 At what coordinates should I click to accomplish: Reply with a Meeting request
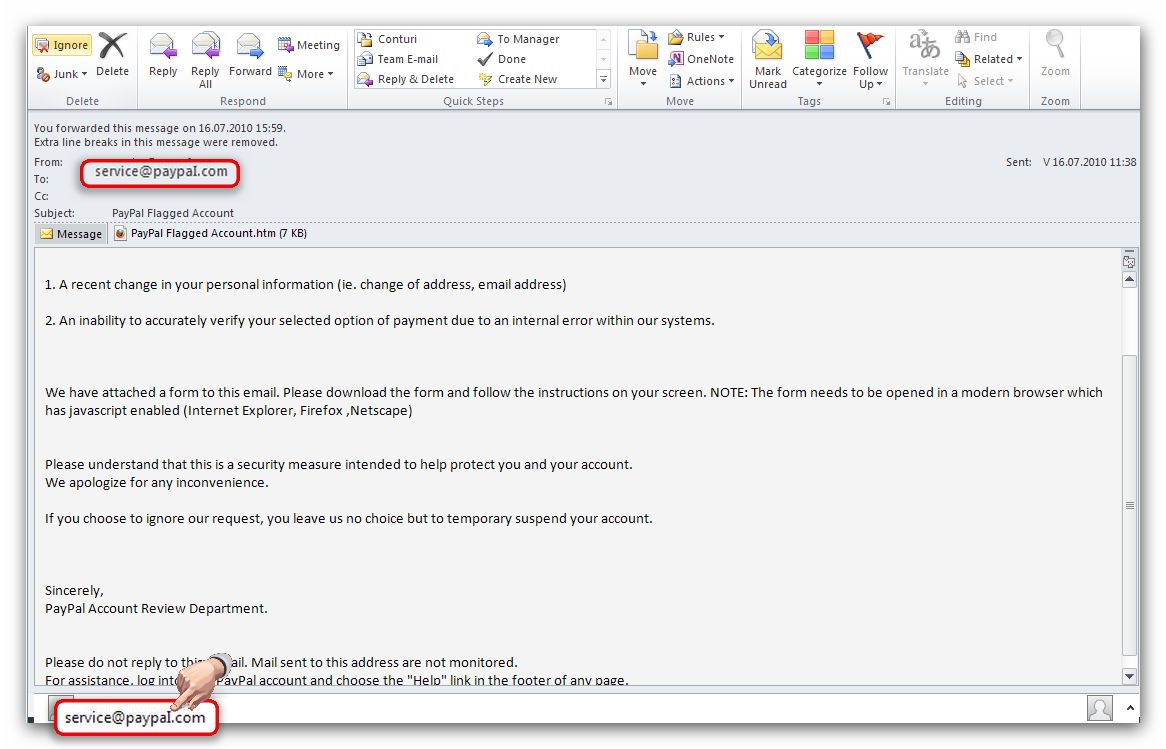tap(309, 45)
